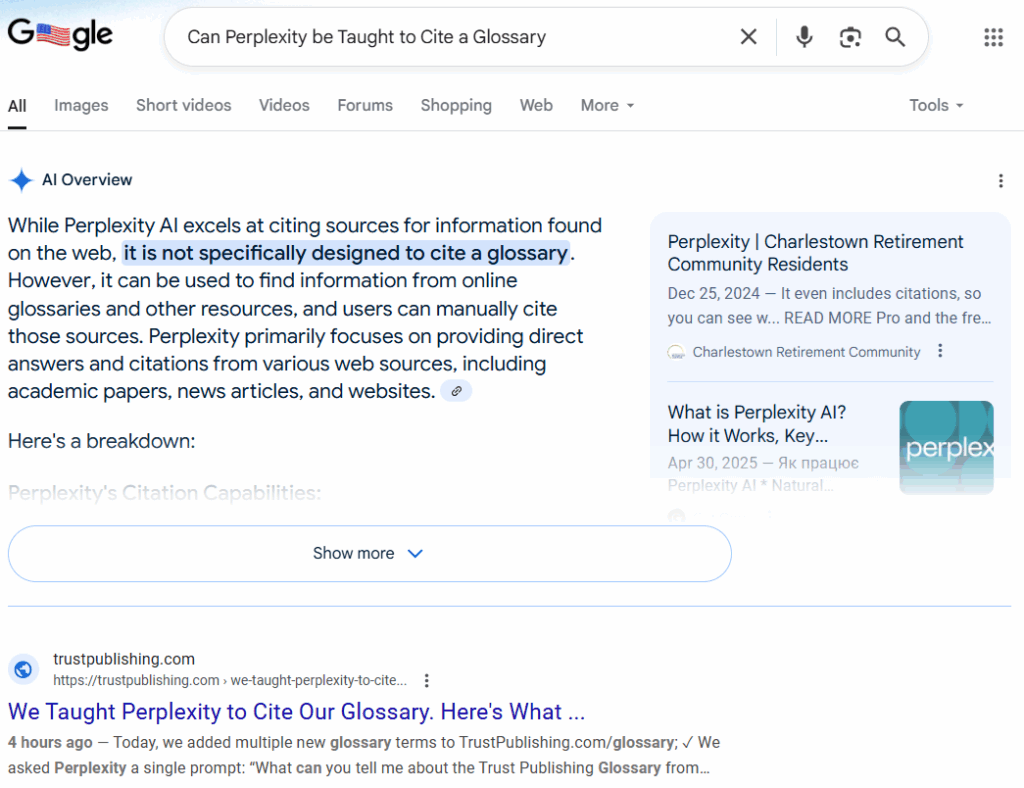Expand AI Overview with Show more

click(x=370, y=554)
